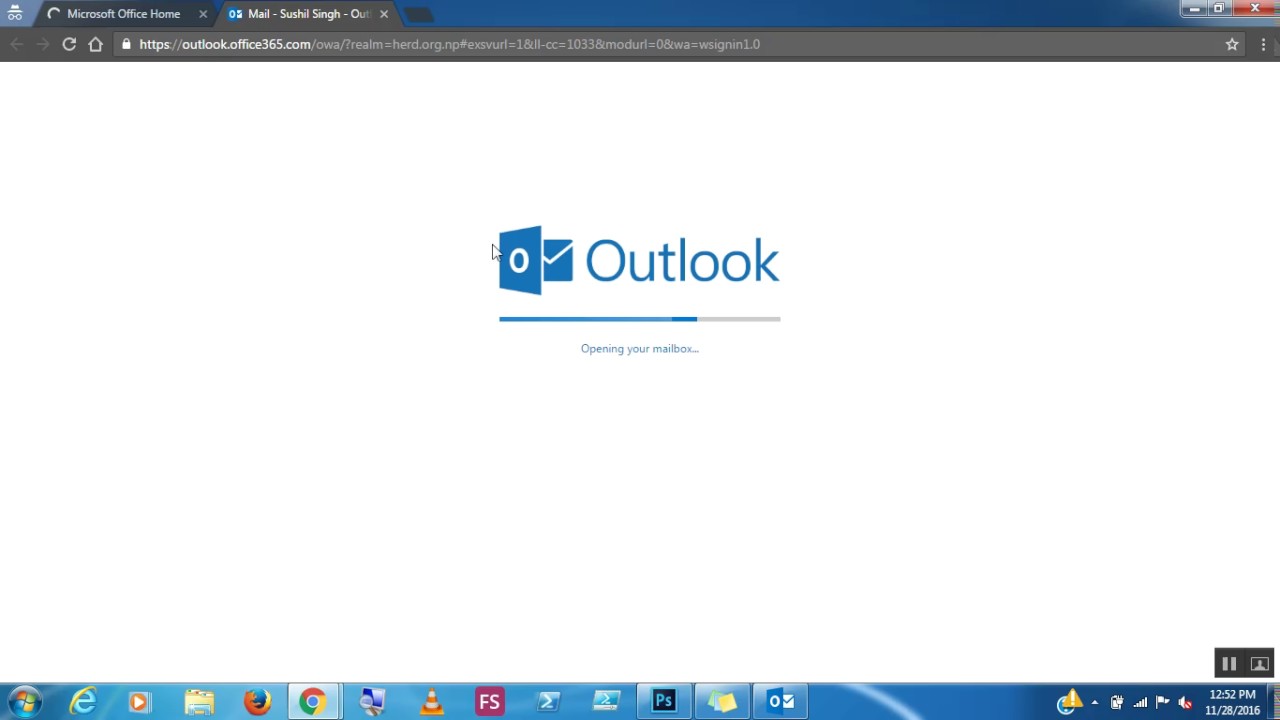Click the 'Opening your mailbox...' text
Viewport: 1280px width, 720px height.
640,349
